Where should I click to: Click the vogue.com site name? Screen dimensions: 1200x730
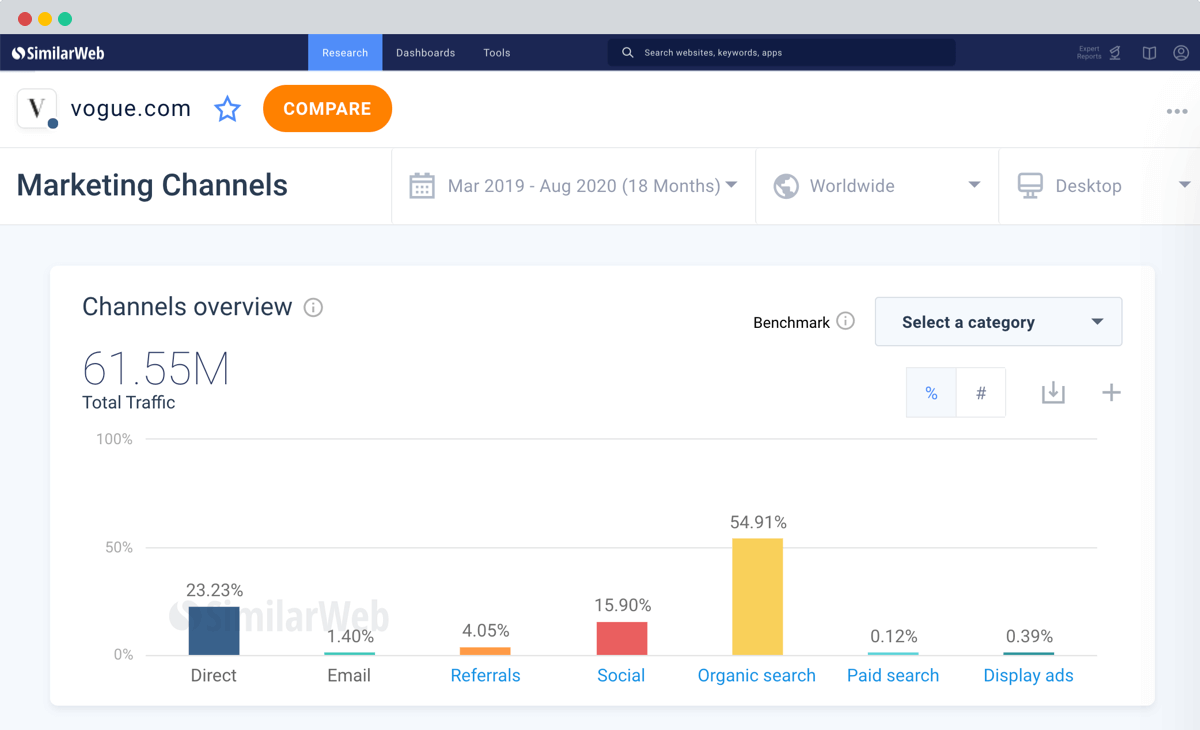click(x=130, y=109)
